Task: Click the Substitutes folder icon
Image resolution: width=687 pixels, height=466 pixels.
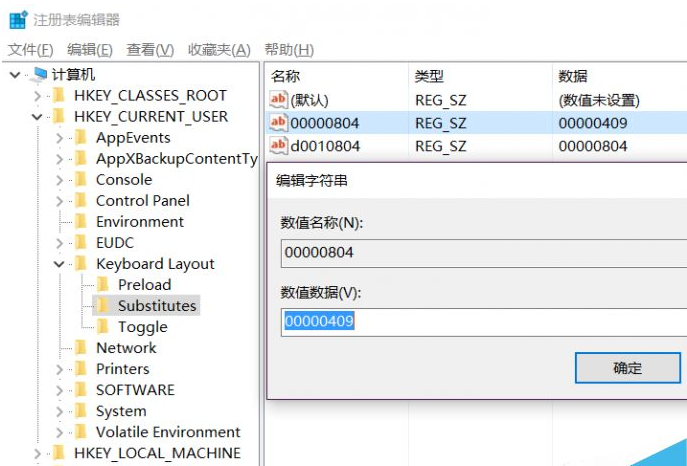Action: click(103, 306)
